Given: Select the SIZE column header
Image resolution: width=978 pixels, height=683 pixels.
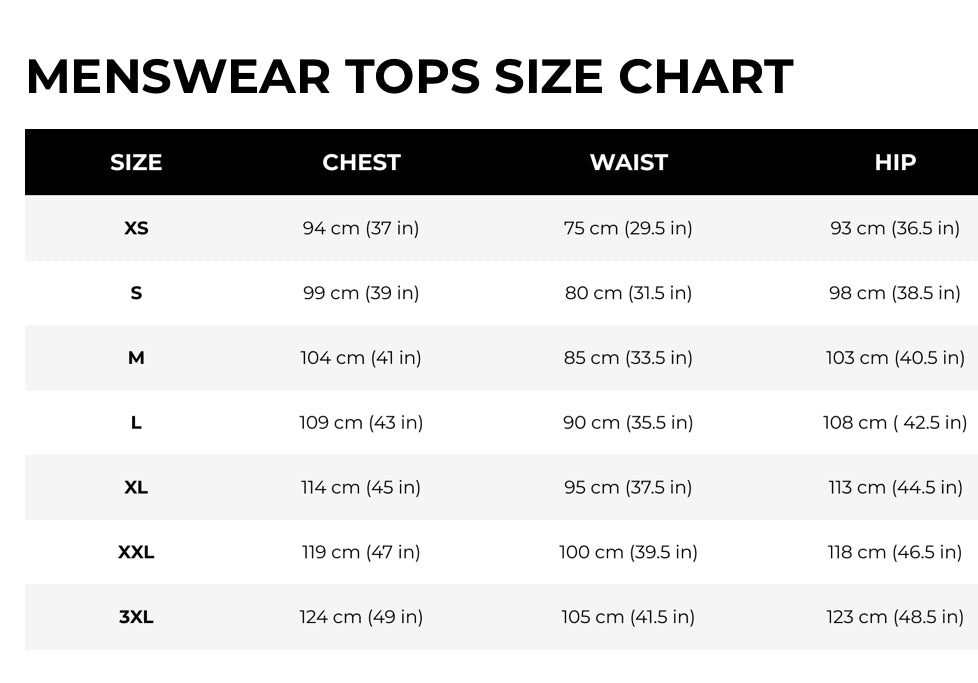Looking at the screenshot, I should tap(136, 163).
